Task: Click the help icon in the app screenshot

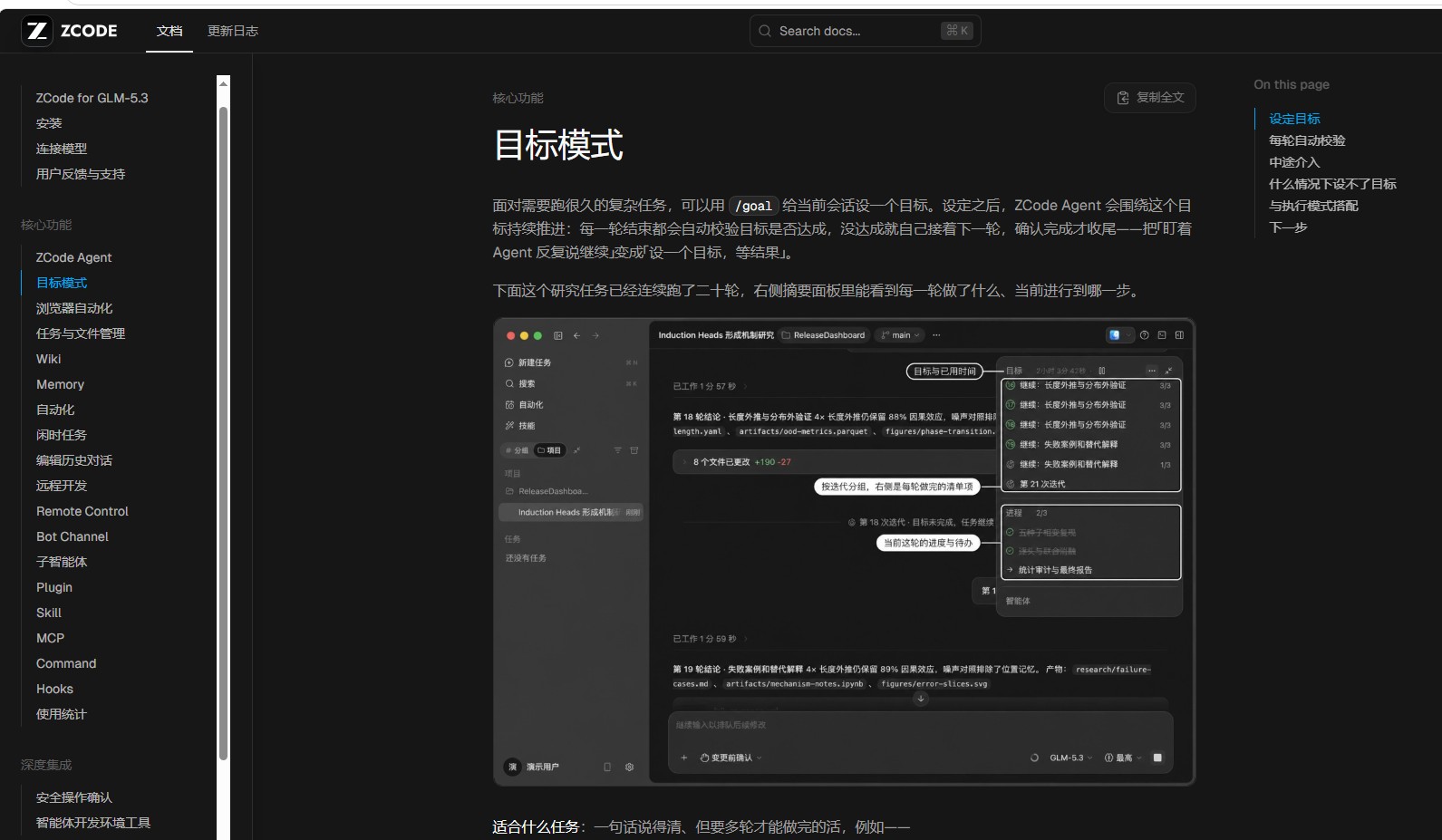Action: (x=1144, y=335)
